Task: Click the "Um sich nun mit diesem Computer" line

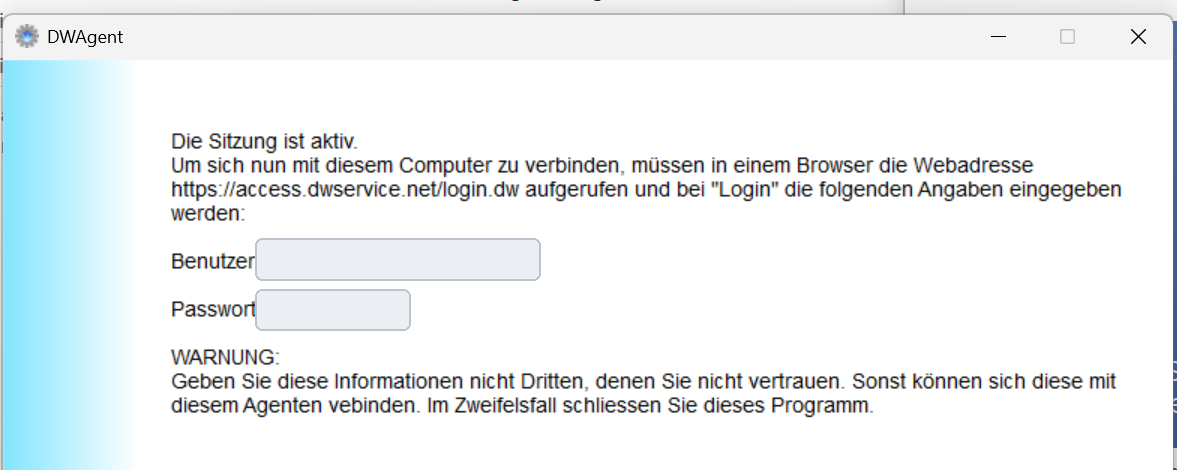Action: (x=602, y=164)
